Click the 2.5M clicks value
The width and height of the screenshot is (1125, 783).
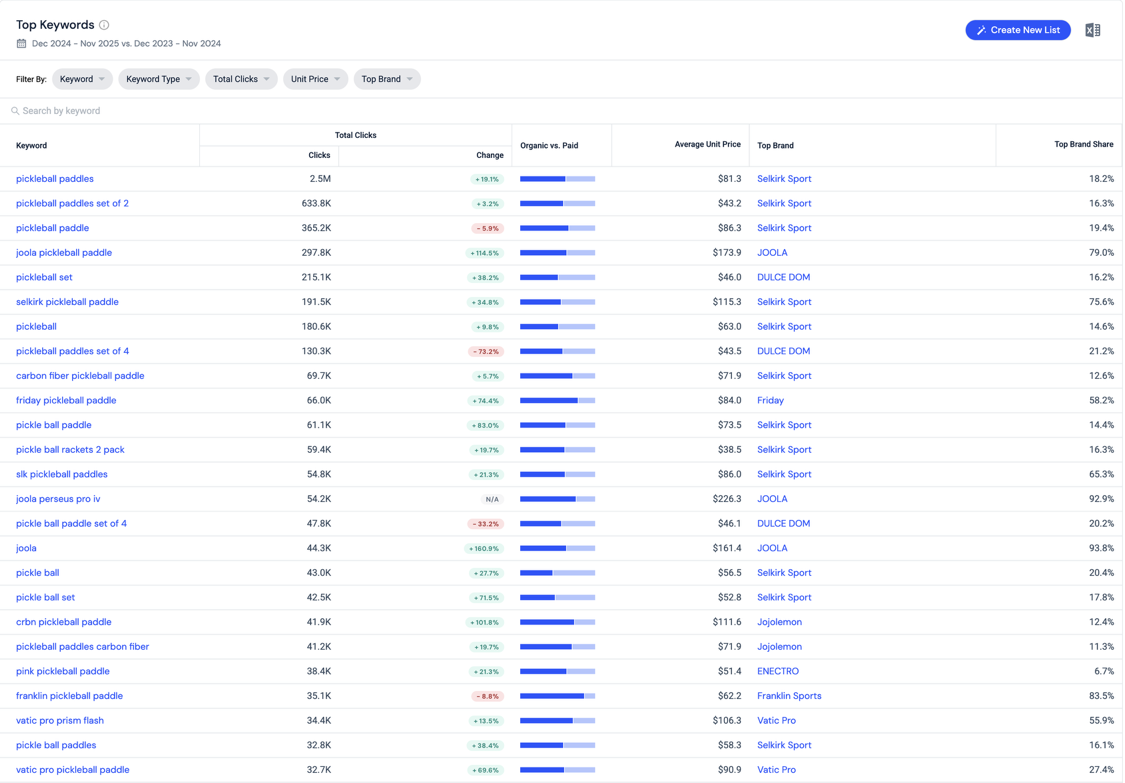tap(320, 179)
